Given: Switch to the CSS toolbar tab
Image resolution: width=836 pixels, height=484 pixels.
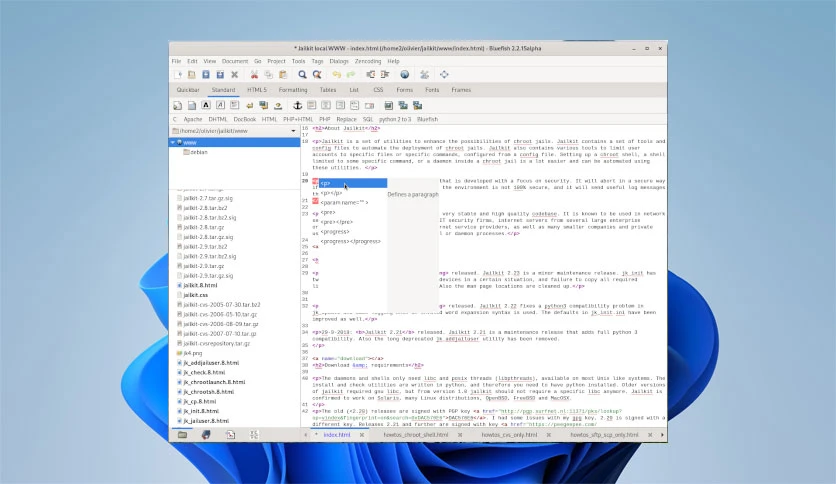Looking at the screenshot, I should tap(378, 90).
